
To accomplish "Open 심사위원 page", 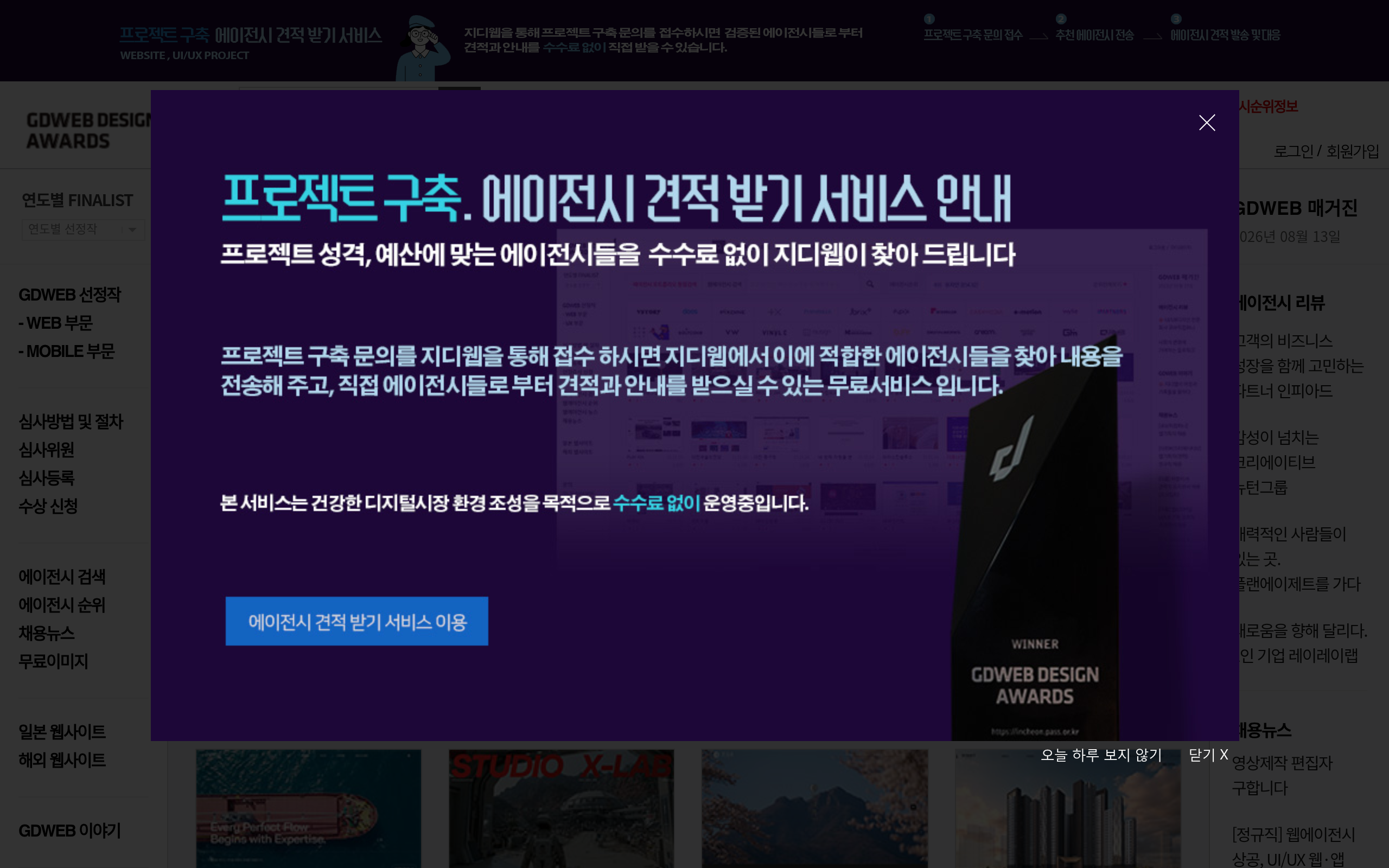I will (x=47, y=450).
